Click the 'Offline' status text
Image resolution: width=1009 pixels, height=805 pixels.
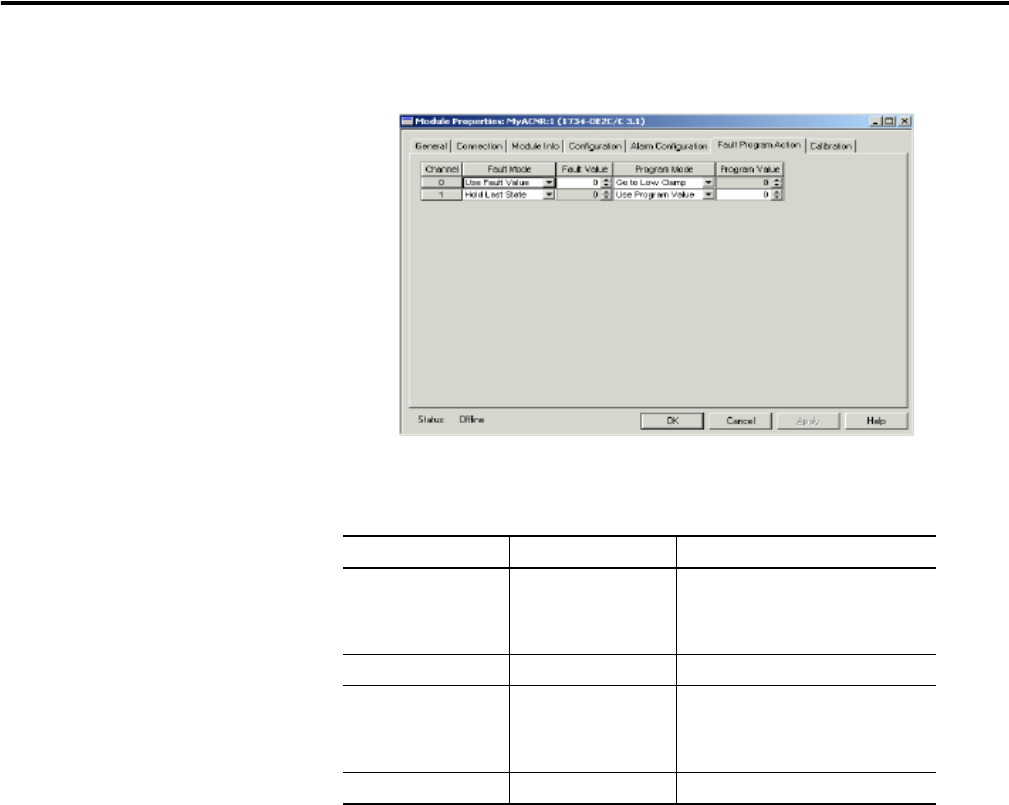(x=472, y=420)
